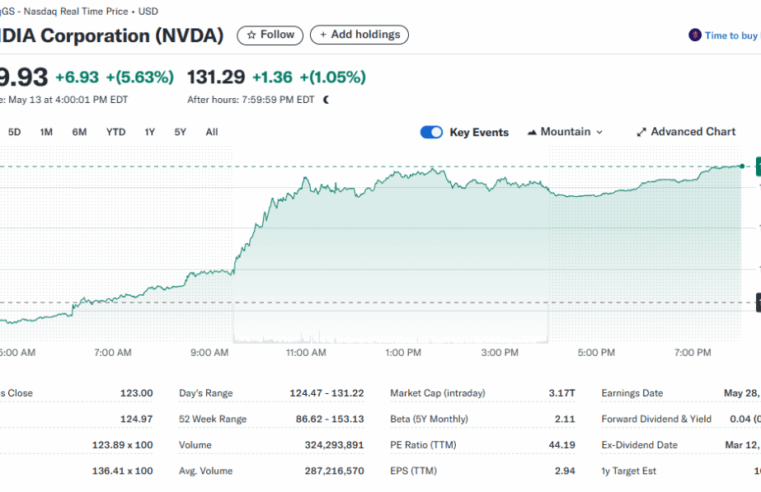
Task: Click the Avg. Volume value 287,216,570
Action: click(x=334, y=471)
